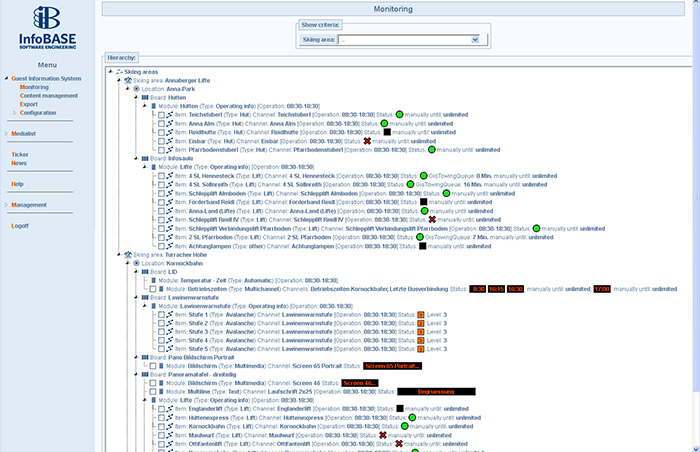
Task: Click the item icon for Anna Alm
Action: 170,123
